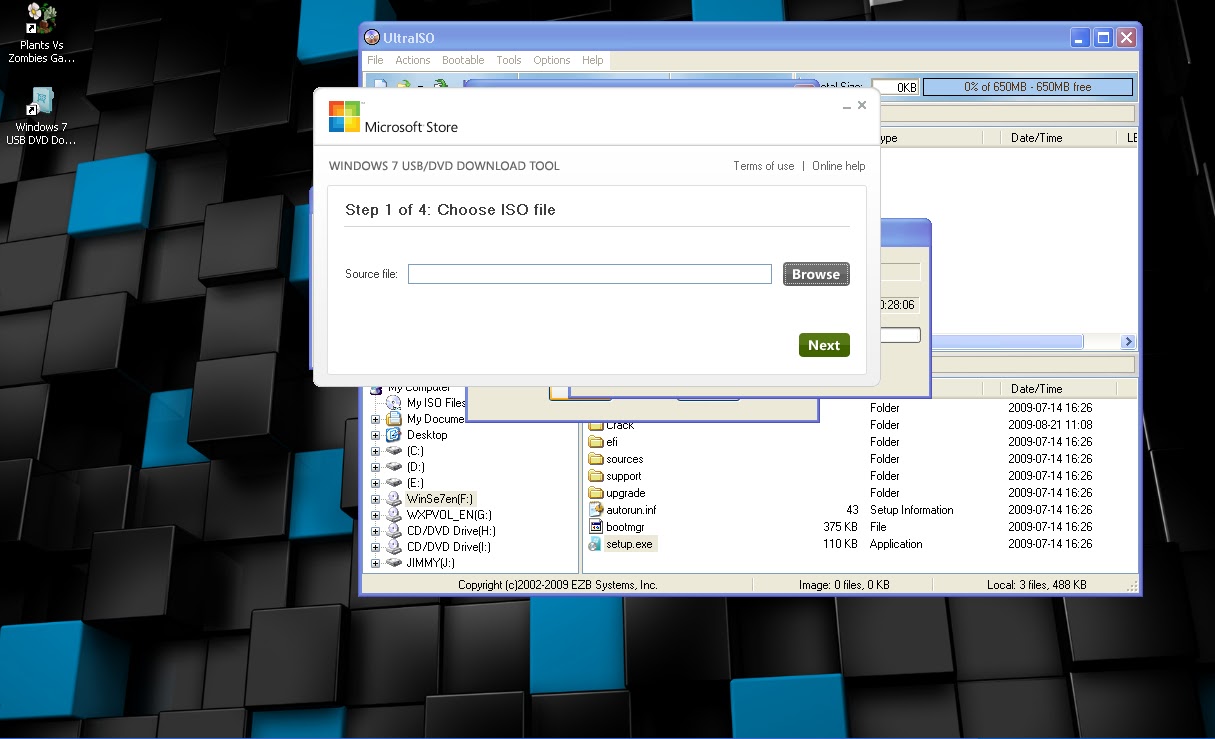The height and width of the screenshot is (739, 1215).
Task: Click the 0% of 650MB capacity bar
Action: pos(1028,87)
